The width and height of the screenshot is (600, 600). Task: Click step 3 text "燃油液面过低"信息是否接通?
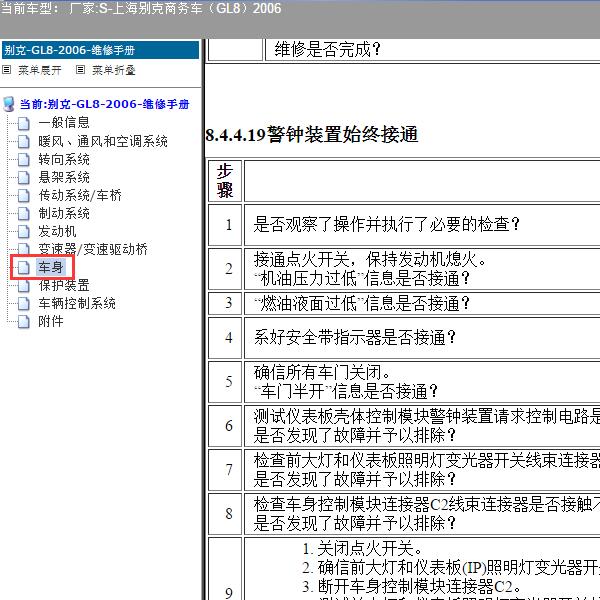pyautogui.click(x=362, y=304)
